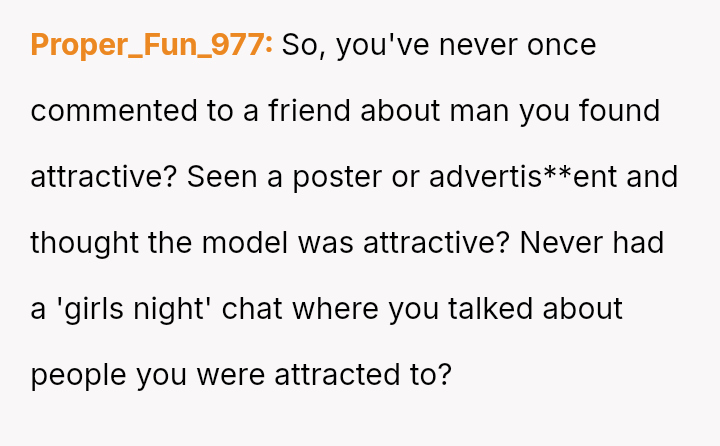This screenshot has width=720, height=446.
Task: Open the Proper_Fun_977 user profile link
Action: click(x=152, y=45)
